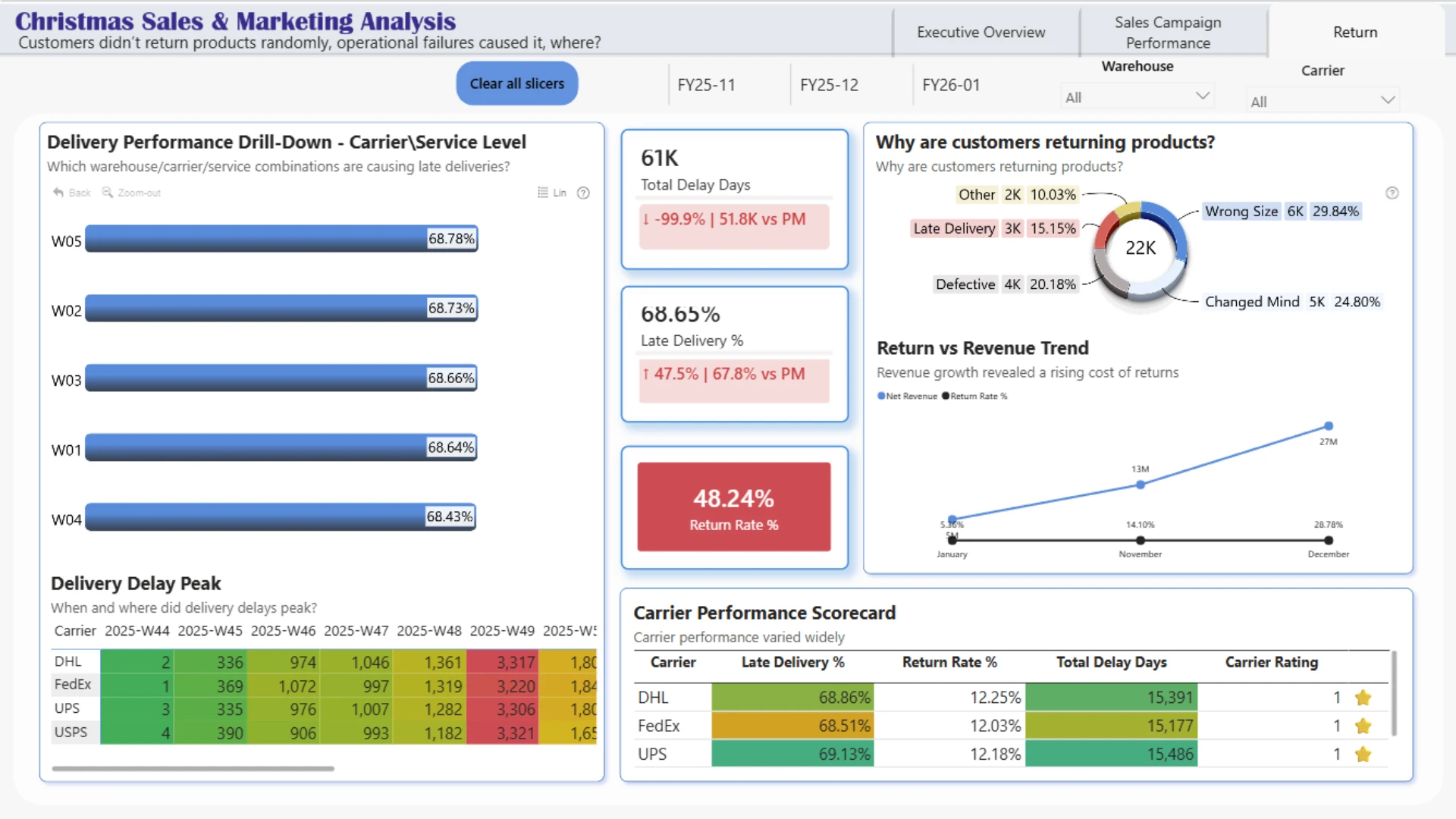Click December net revenue data point

tap(1329, 426)
